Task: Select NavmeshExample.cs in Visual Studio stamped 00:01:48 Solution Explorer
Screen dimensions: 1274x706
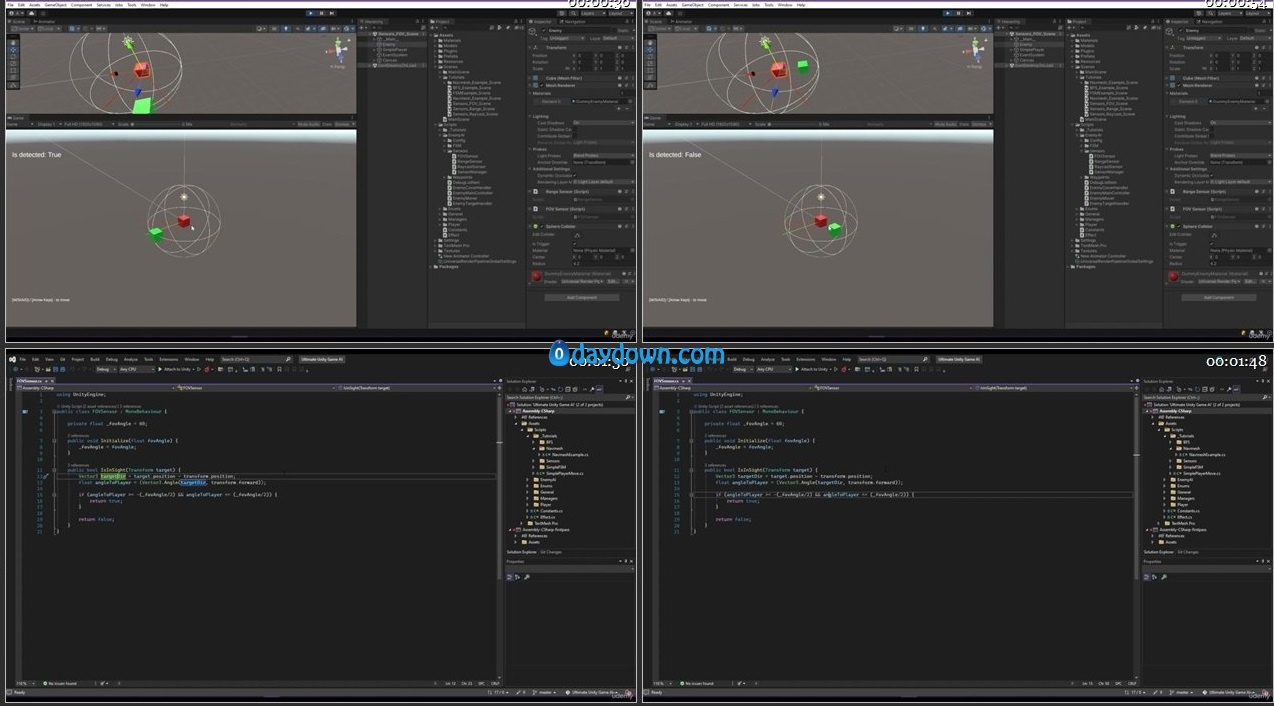Action: tap(1205, 455)
